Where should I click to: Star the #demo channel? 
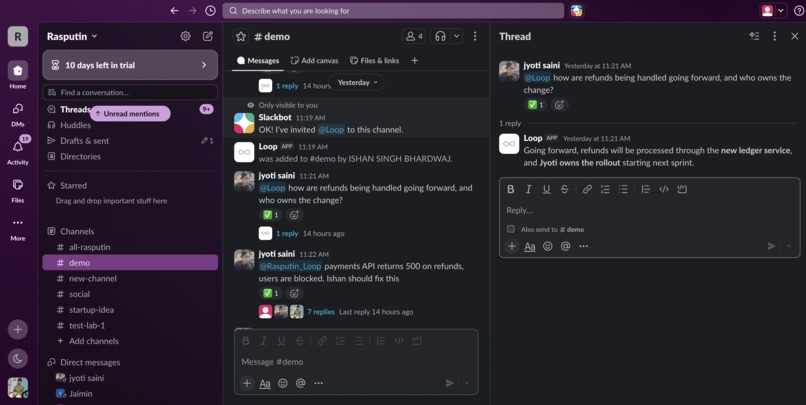241,36
